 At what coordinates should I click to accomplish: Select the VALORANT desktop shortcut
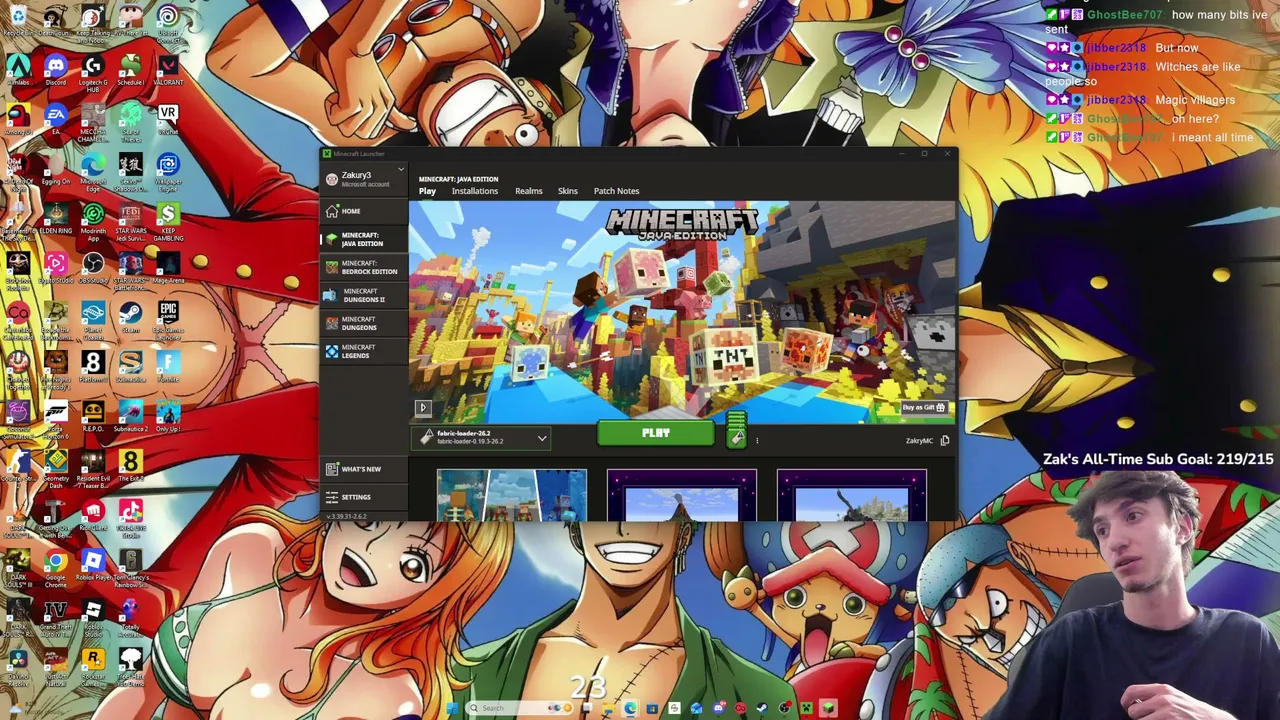click(168, 70)
